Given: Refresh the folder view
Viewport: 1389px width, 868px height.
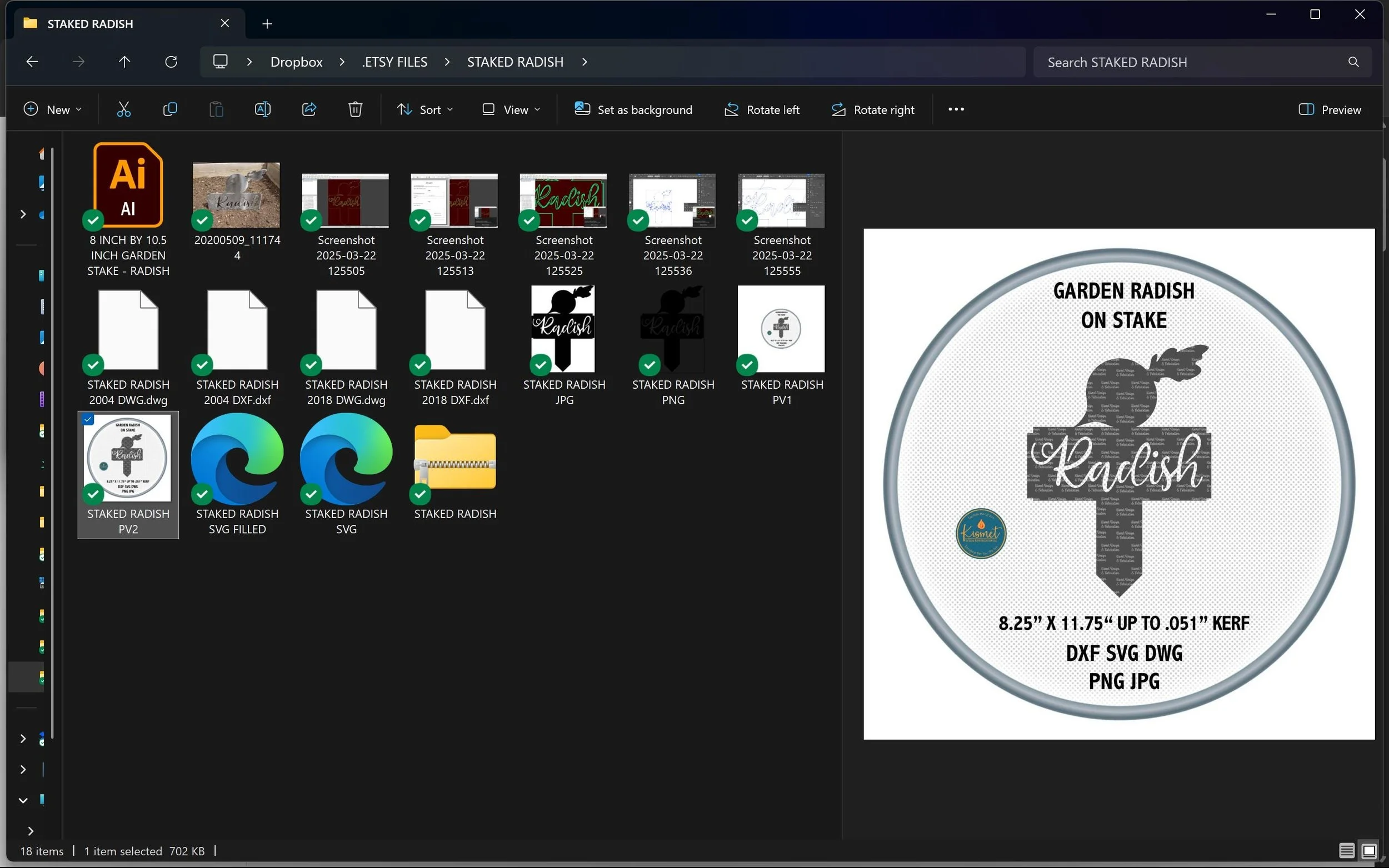Looking at the screenshot, I should point(171,62).
